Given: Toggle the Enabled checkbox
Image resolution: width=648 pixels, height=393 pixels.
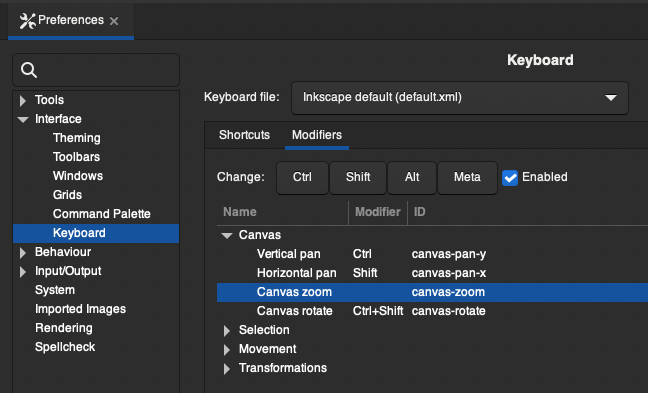Looking at the screenshot, I should pyautogui.click(x=510, y=178).
